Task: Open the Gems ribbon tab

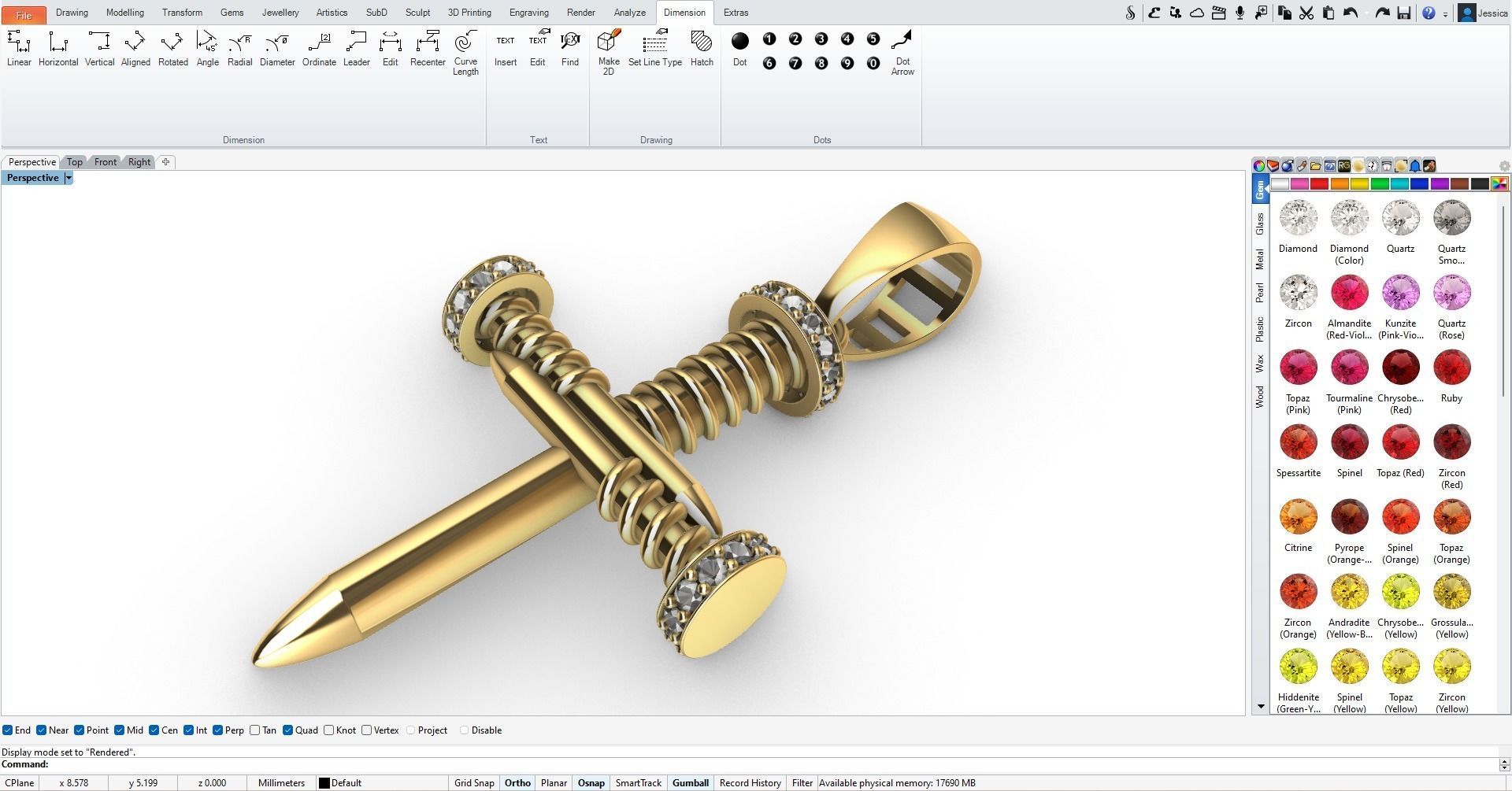Action: (x=232, y=13)
